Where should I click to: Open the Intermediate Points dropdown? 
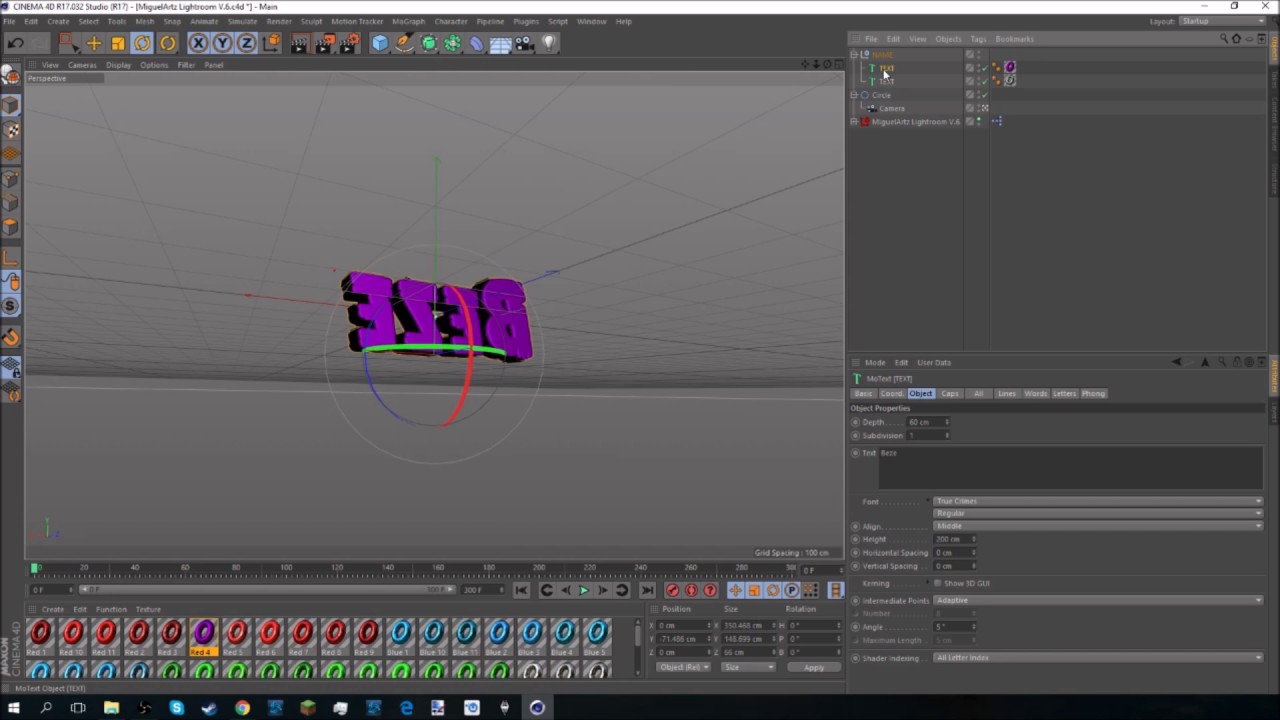click(x=1098, y=600)
